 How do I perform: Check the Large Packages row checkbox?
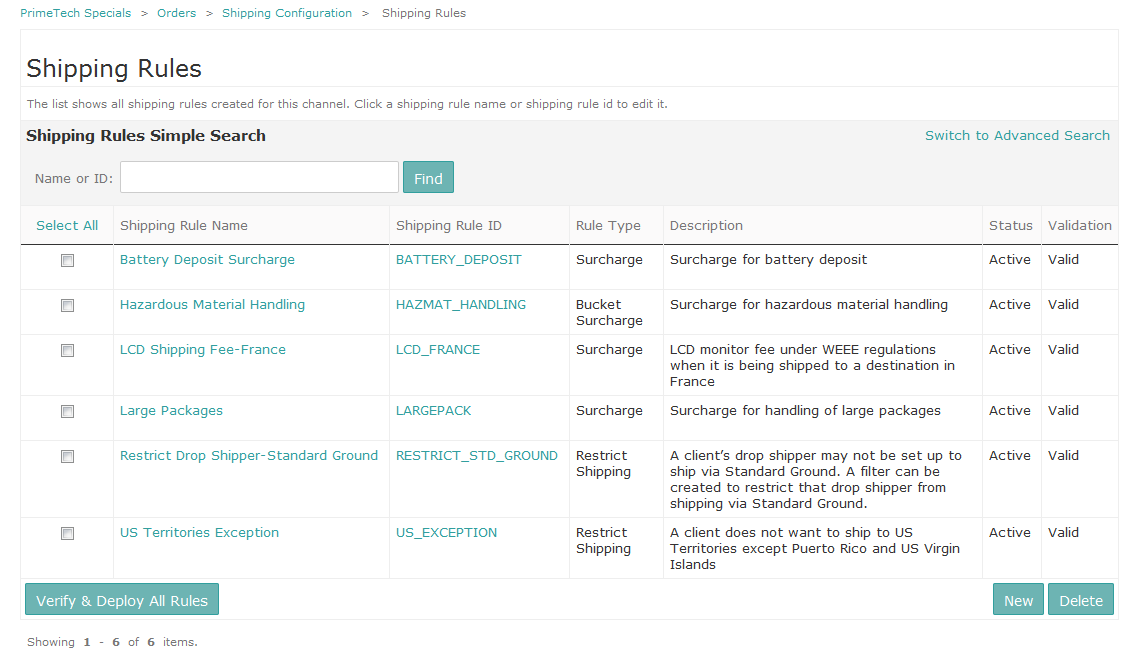click(67, 411)
